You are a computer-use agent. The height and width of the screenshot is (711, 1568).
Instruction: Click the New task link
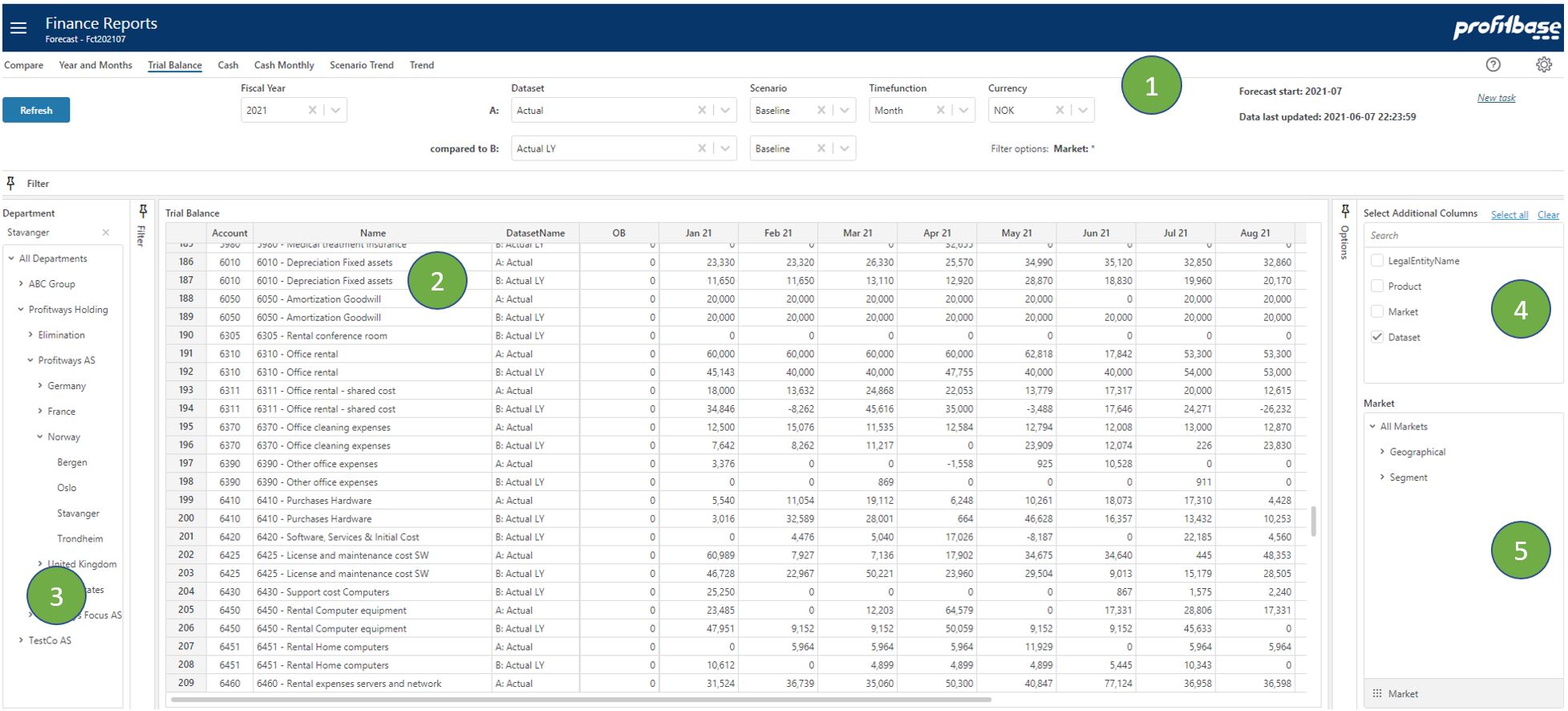pyautogui.click(x=1496, y=98)
